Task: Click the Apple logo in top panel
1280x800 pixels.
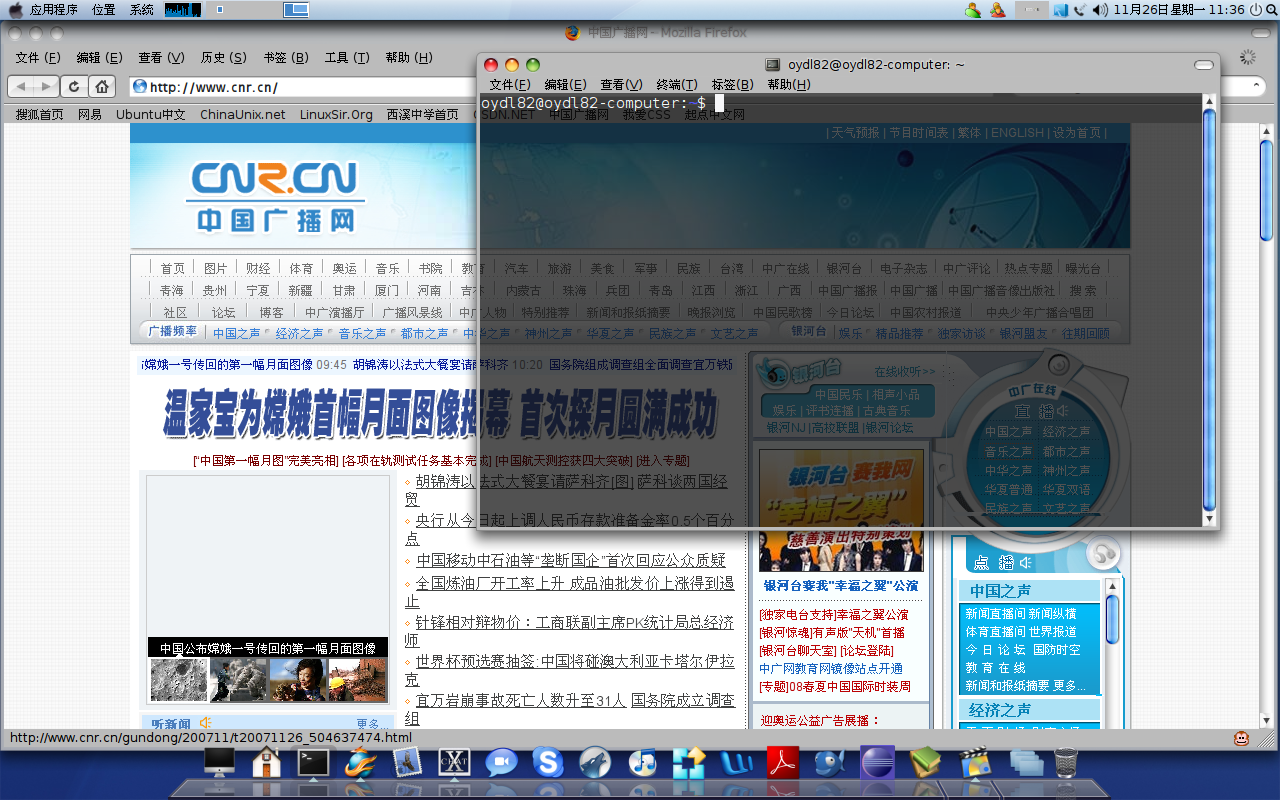Action: [15, 9]
